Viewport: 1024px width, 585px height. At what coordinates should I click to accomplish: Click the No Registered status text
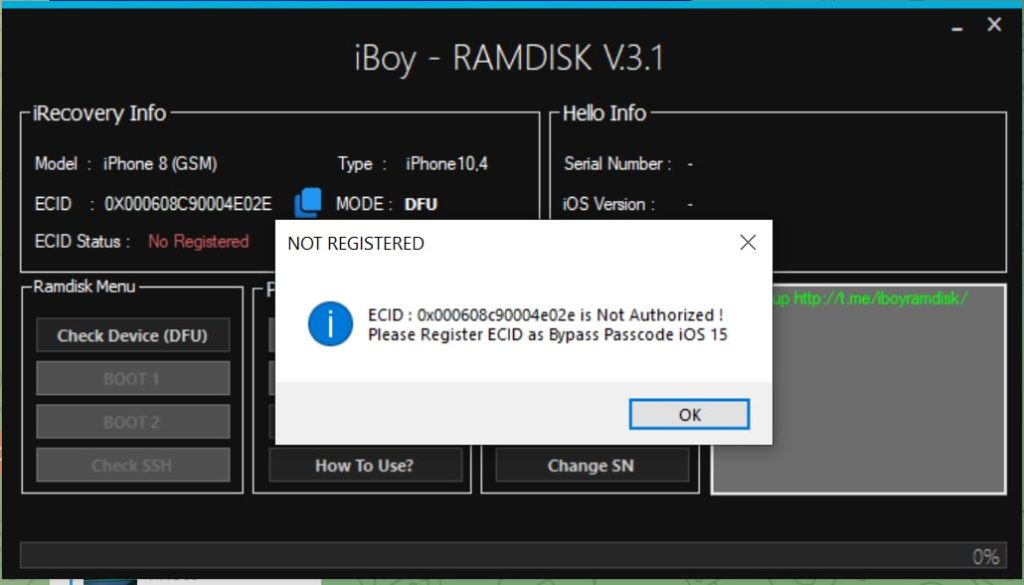point(199,242)
